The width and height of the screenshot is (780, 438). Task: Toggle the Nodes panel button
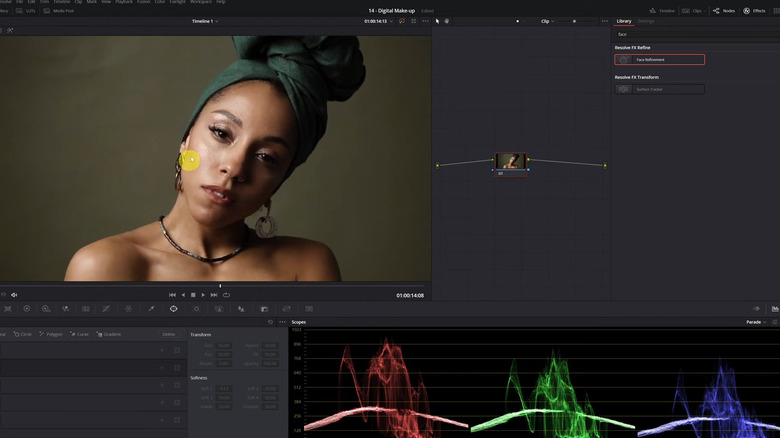(x=724, y=10)
